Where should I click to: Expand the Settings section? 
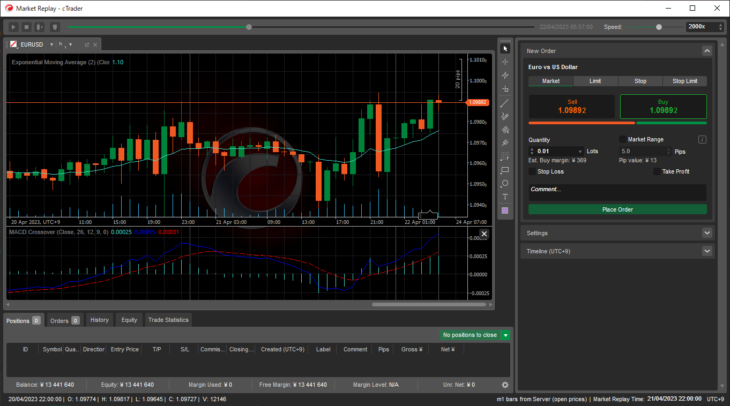(x=707, y=233)
